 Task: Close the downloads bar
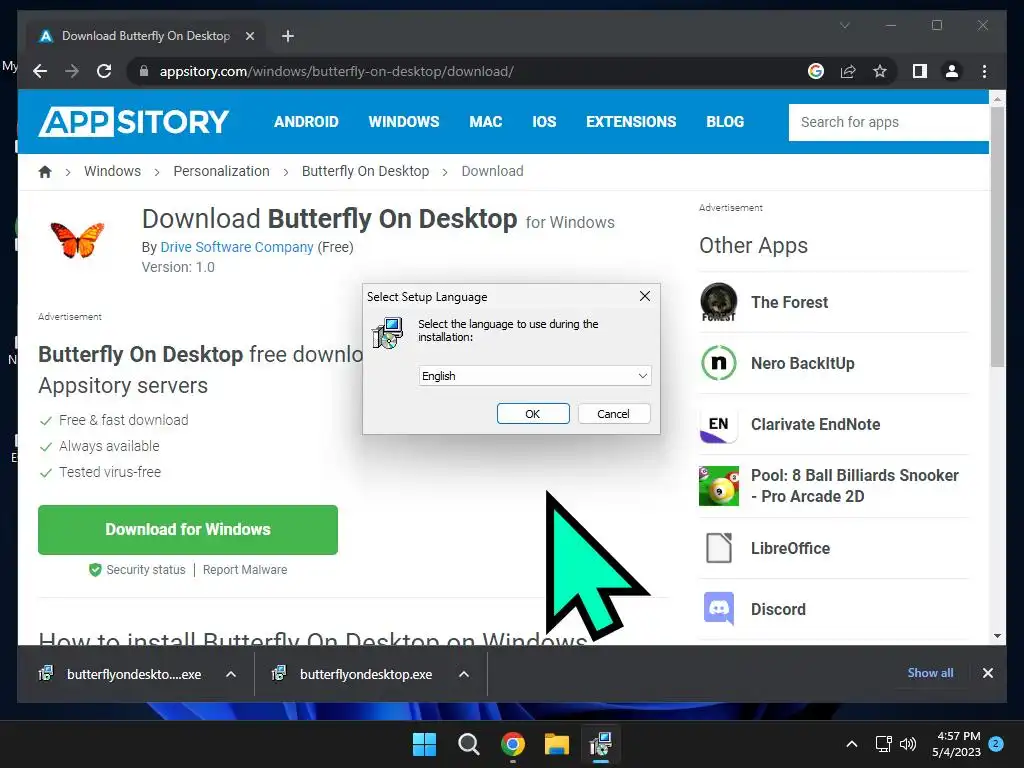coord(987,673)
